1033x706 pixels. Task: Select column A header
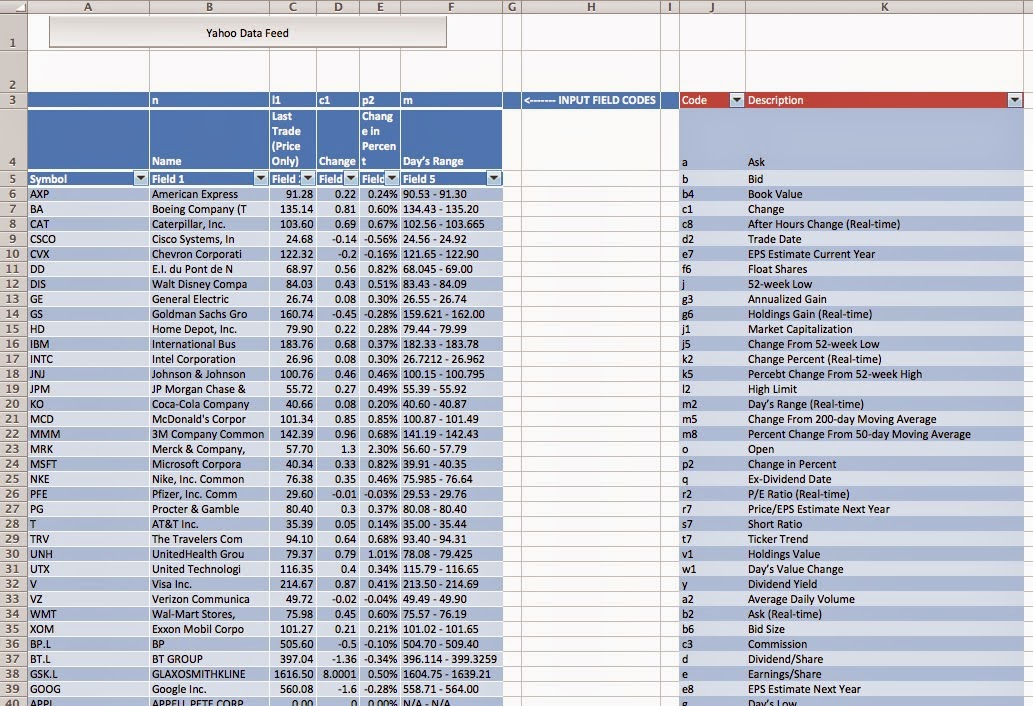pyautogui.click(x=88, y=7)
